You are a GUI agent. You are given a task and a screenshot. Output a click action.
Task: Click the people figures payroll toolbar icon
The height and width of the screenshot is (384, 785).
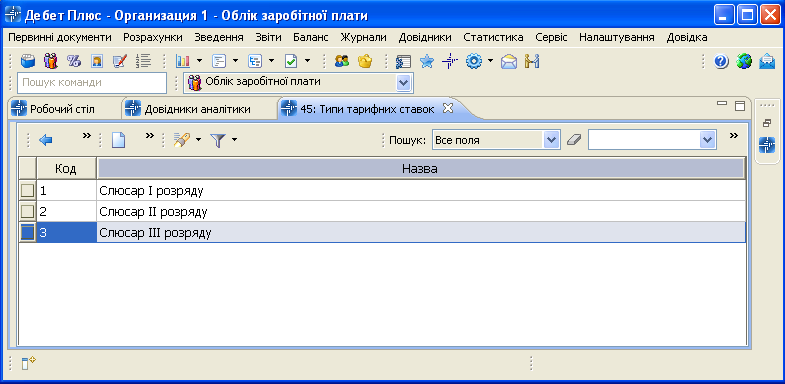[51, 62]
